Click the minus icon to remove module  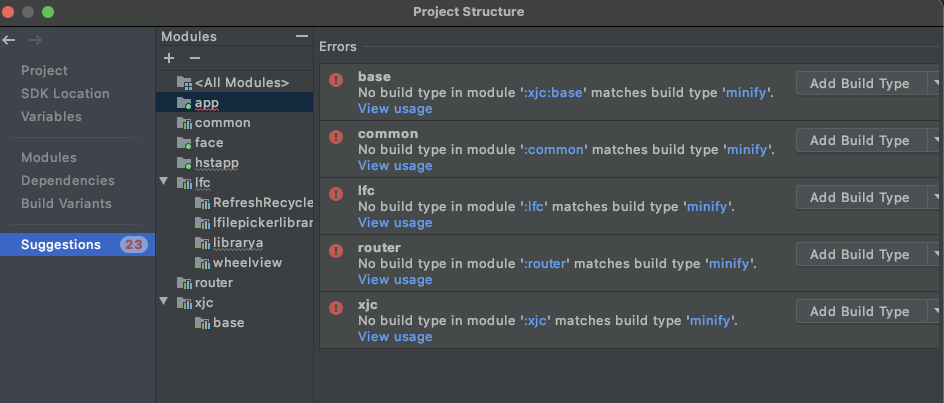pos(195,59)
